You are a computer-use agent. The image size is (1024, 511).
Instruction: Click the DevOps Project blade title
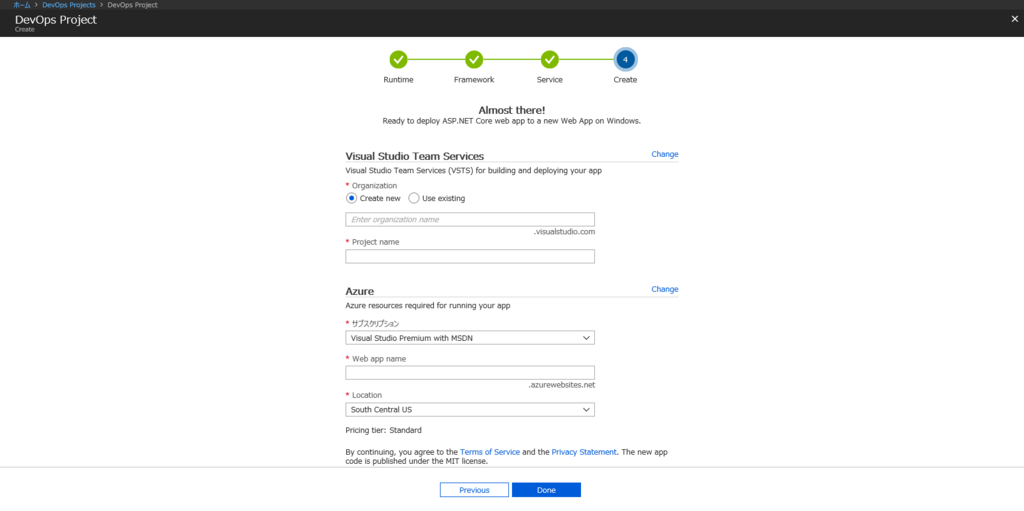tap(56, 20)
